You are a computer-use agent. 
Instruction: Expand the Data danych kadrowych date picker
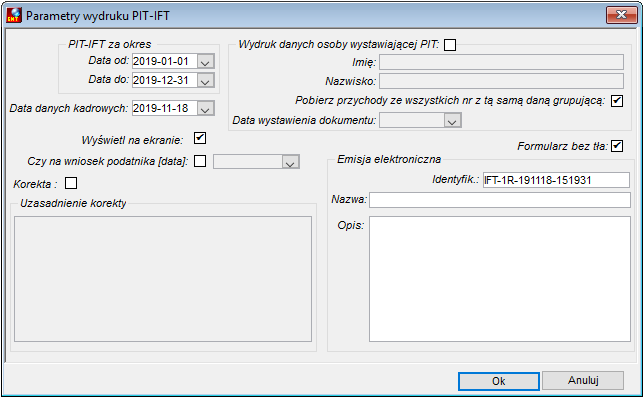[205, 109]
